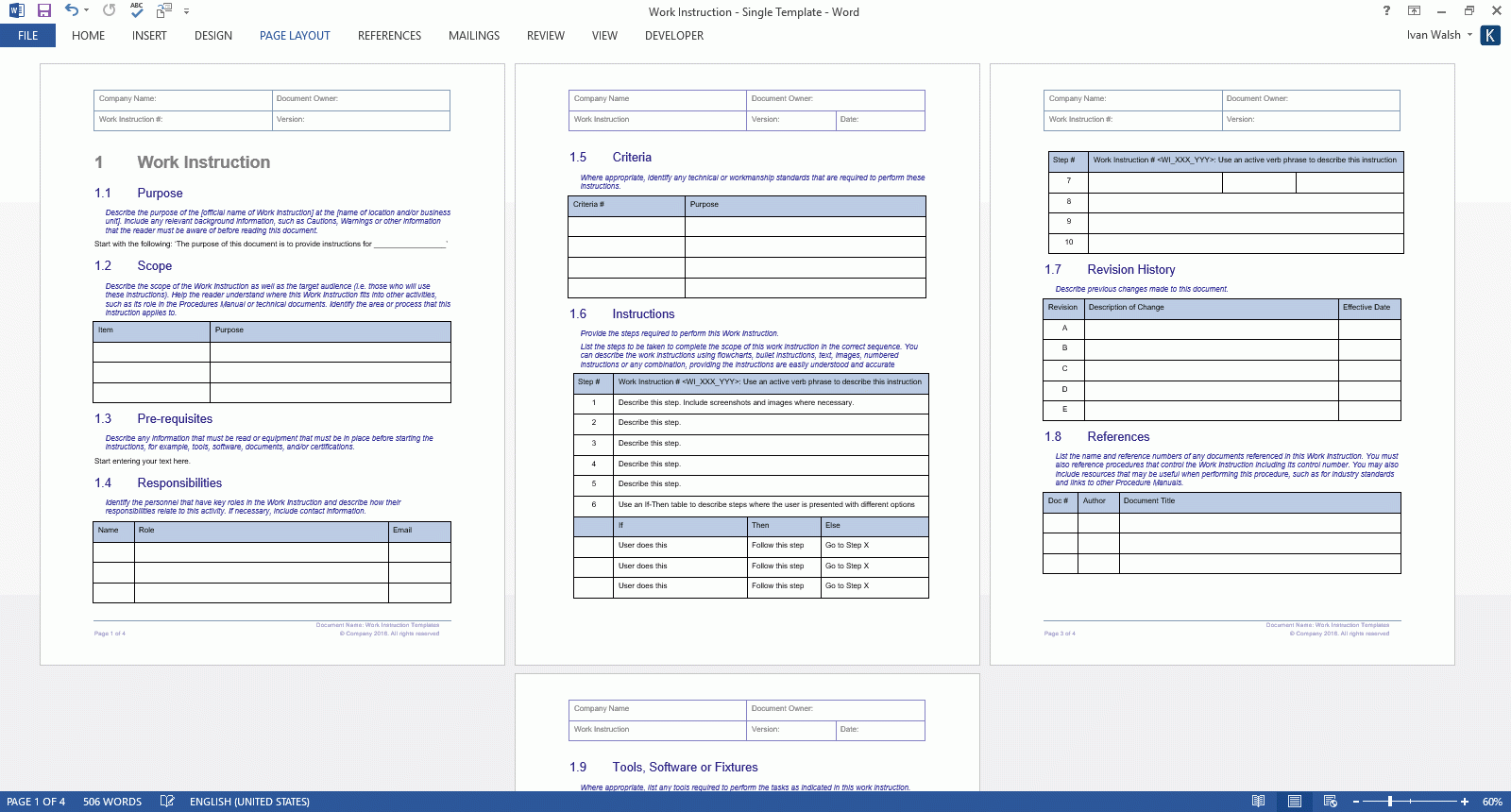Open Customize Quick Access Toolbar dropdown

[x=186, y=11]
